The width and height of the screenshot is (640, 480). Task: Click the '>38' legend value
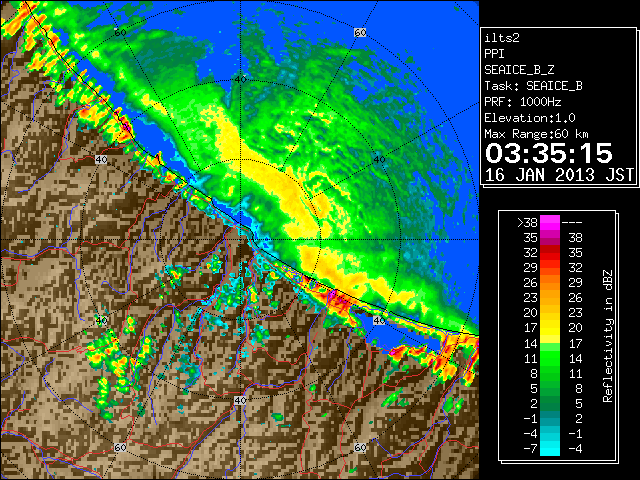(x=527, y=222)
